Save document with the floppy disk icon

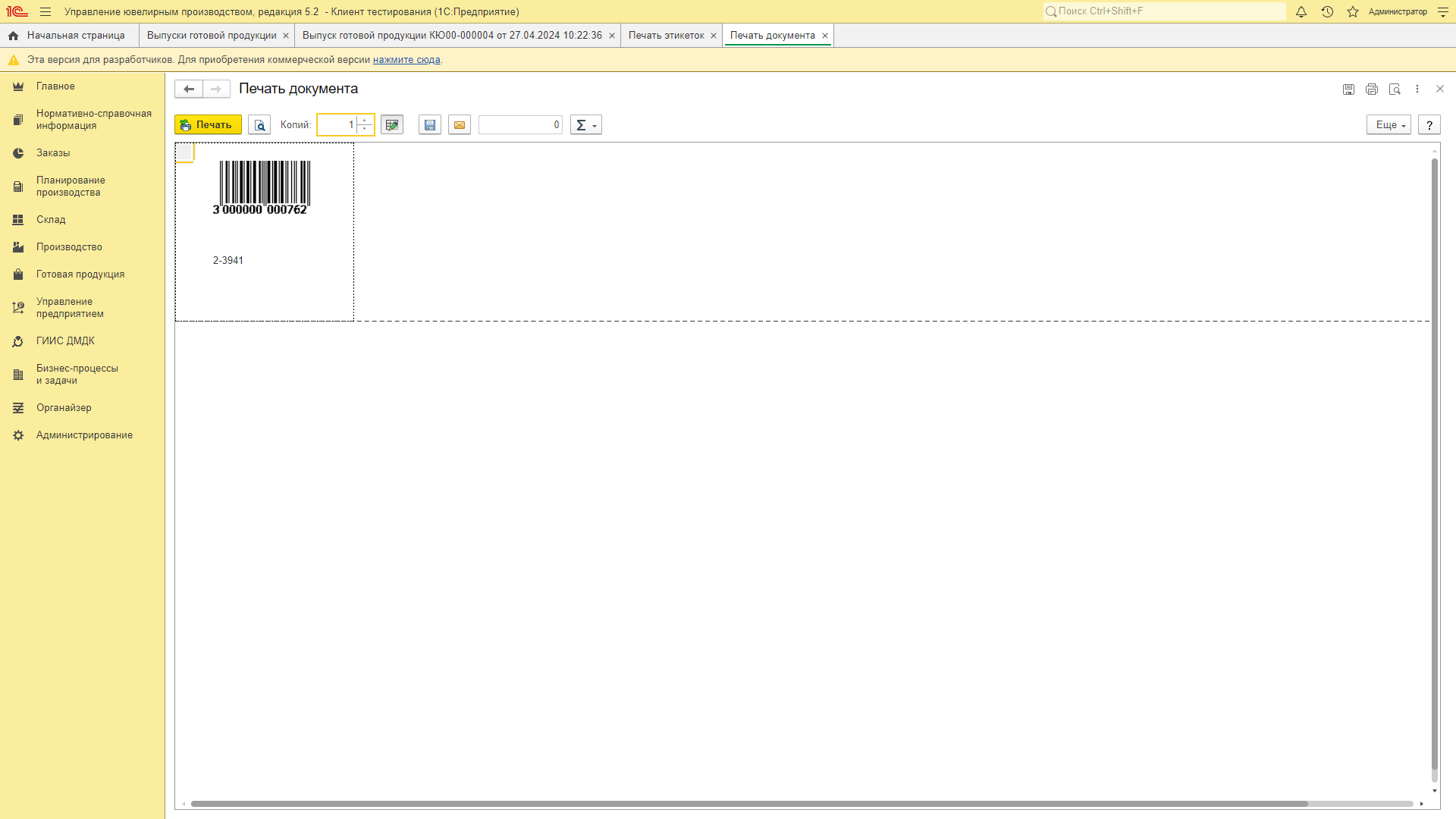click(x=430, y=125)
